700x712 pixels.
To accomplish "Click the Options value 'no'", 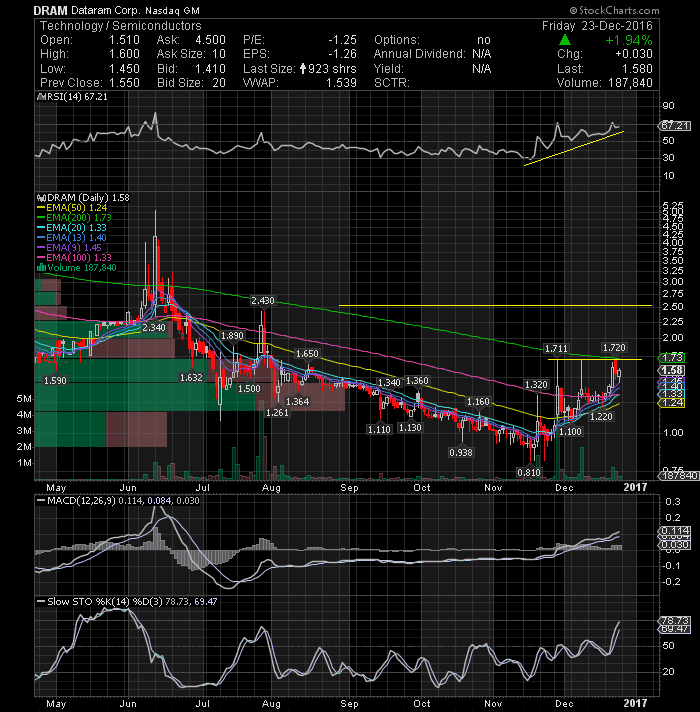I will [484, 40].
